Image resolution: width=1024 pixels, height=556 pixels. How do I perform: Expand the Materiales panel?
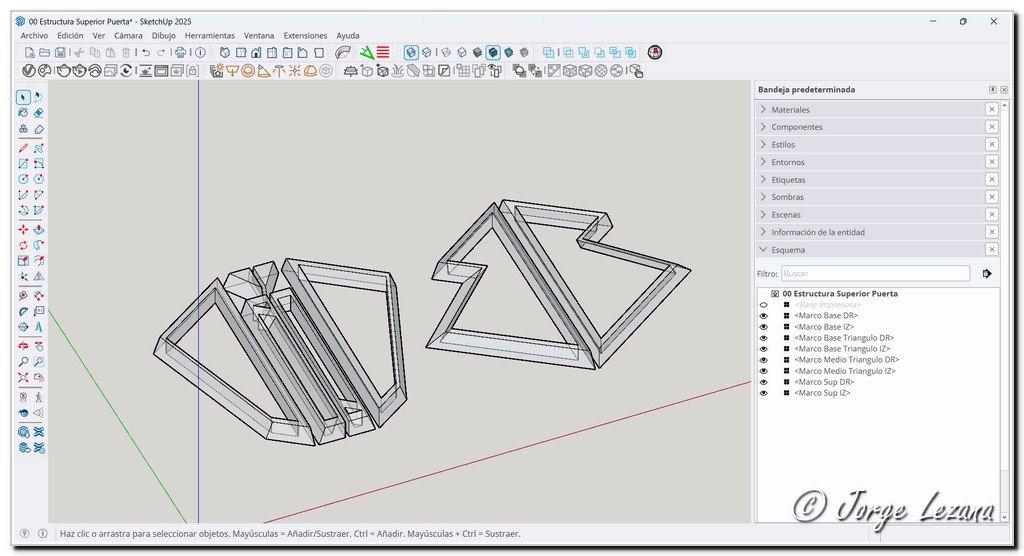pyautogui.click(x=790, y=110)
